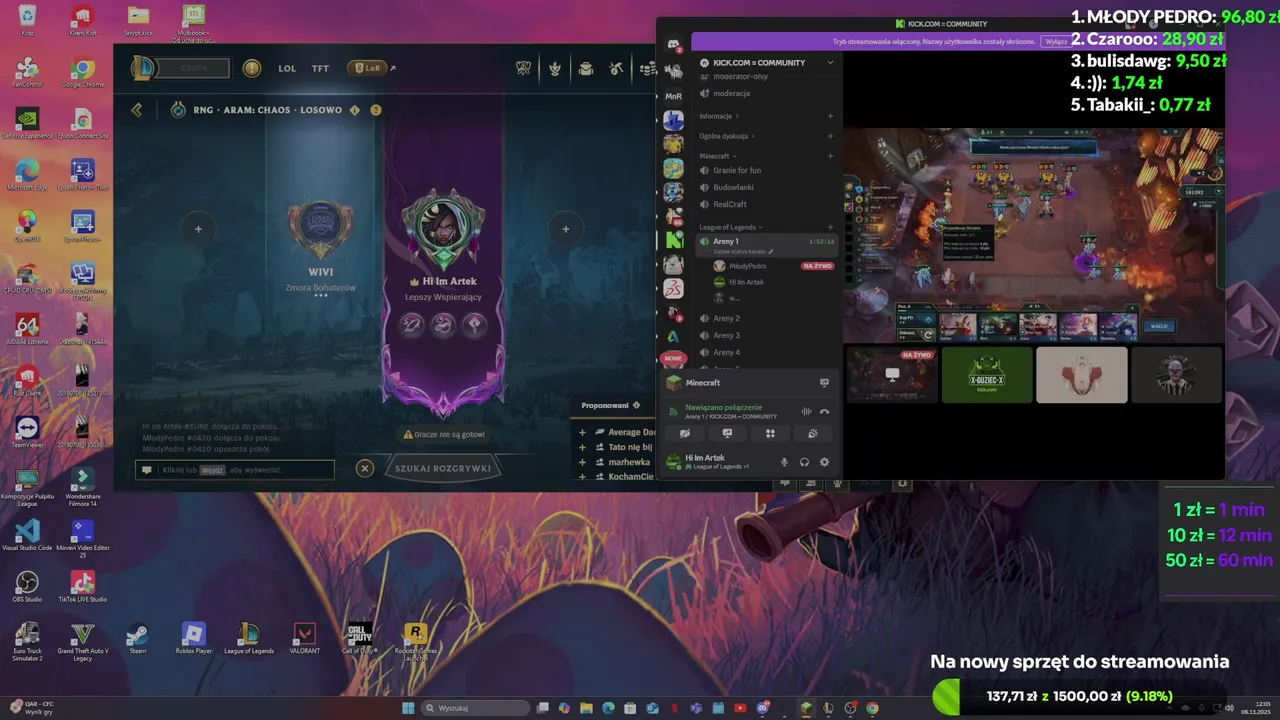Select the X-GUZIEC-X participant tile
This screenshot has width=1280, height=720.
pyautogui.click(x=987, y=375)
